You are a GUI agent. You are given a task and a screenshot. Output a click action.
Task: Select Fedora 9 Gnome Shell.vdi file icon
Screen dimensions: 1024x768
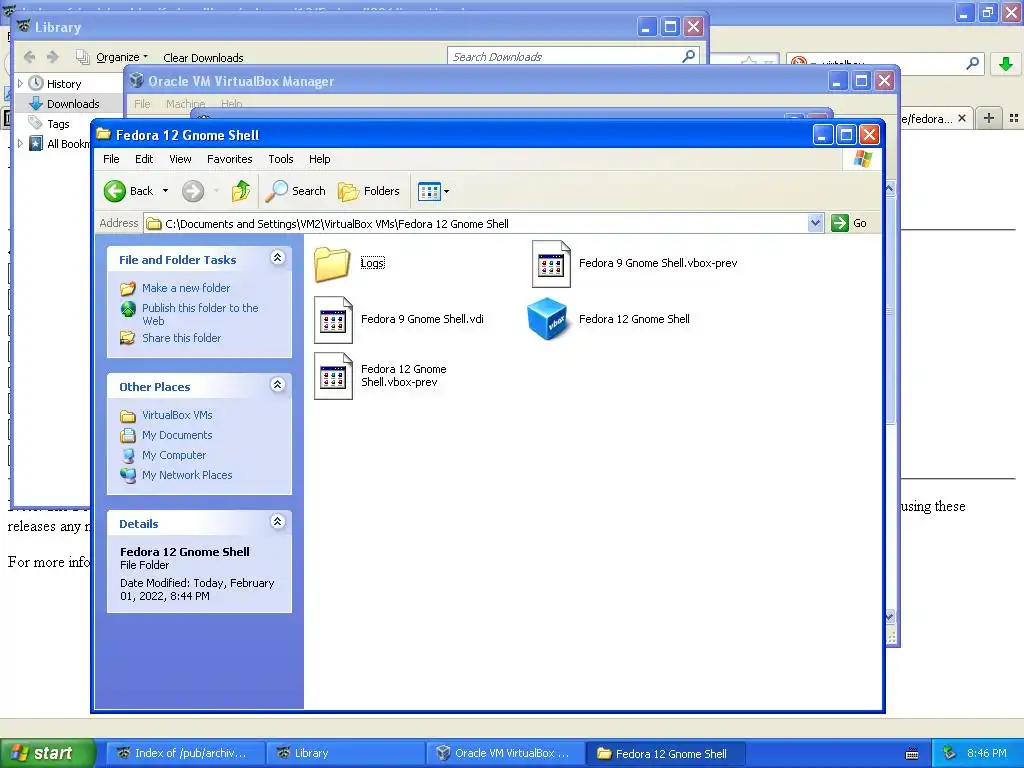pyautogui.click(x=333, y=320)
